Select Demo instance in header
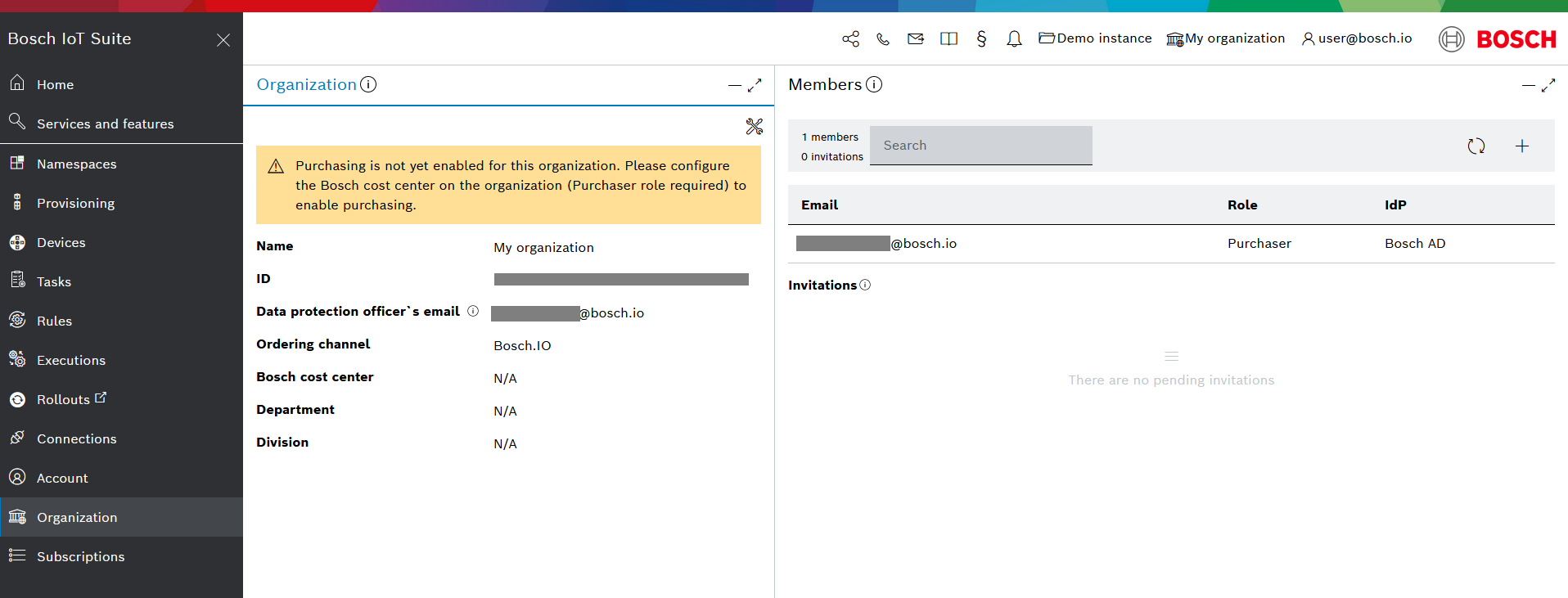Screen dimensions: 1568x598 (x=1095, y=38)
